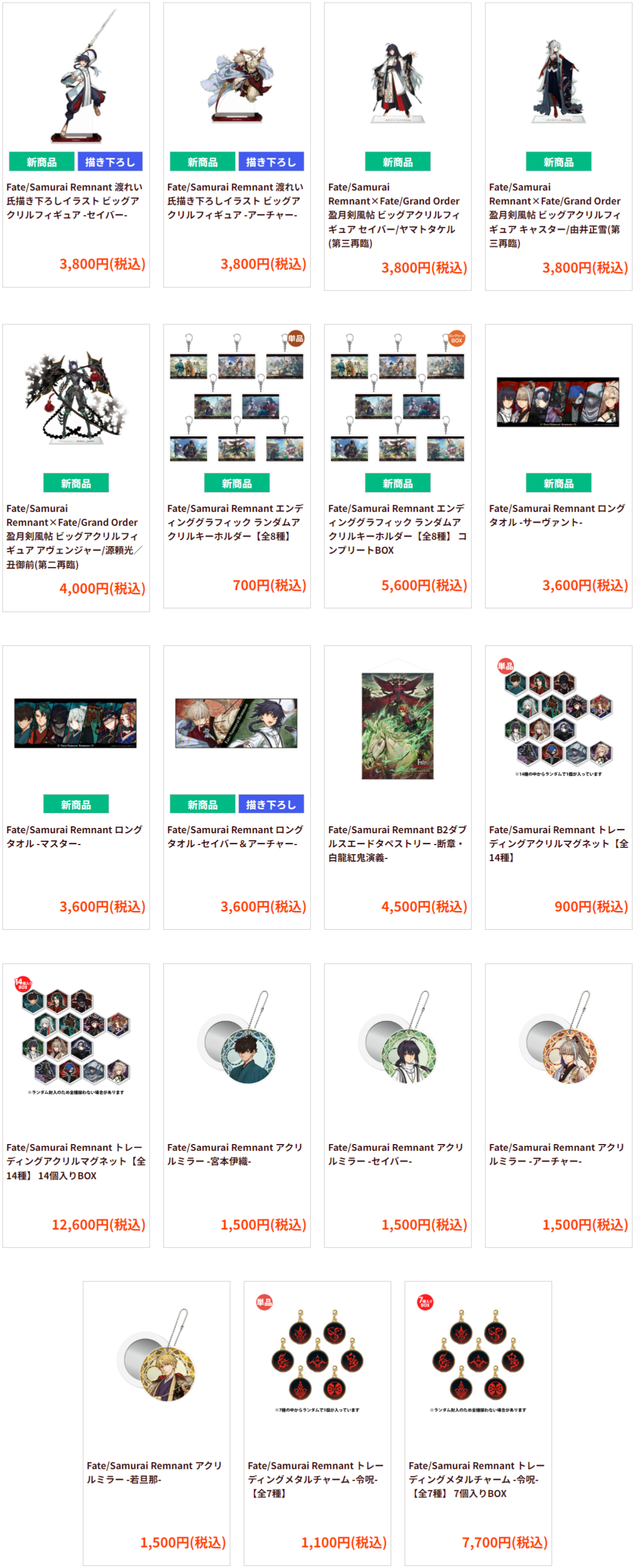
Task: Click 描き下ろし tag on Saber & Archer towel
Action: 271,804
